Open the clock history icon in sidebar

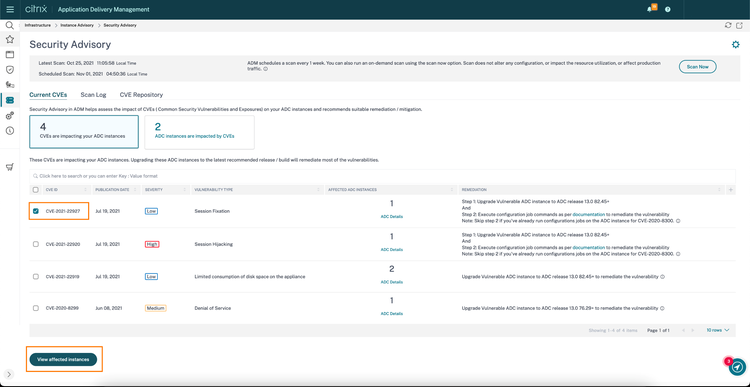tap(10, 131)
